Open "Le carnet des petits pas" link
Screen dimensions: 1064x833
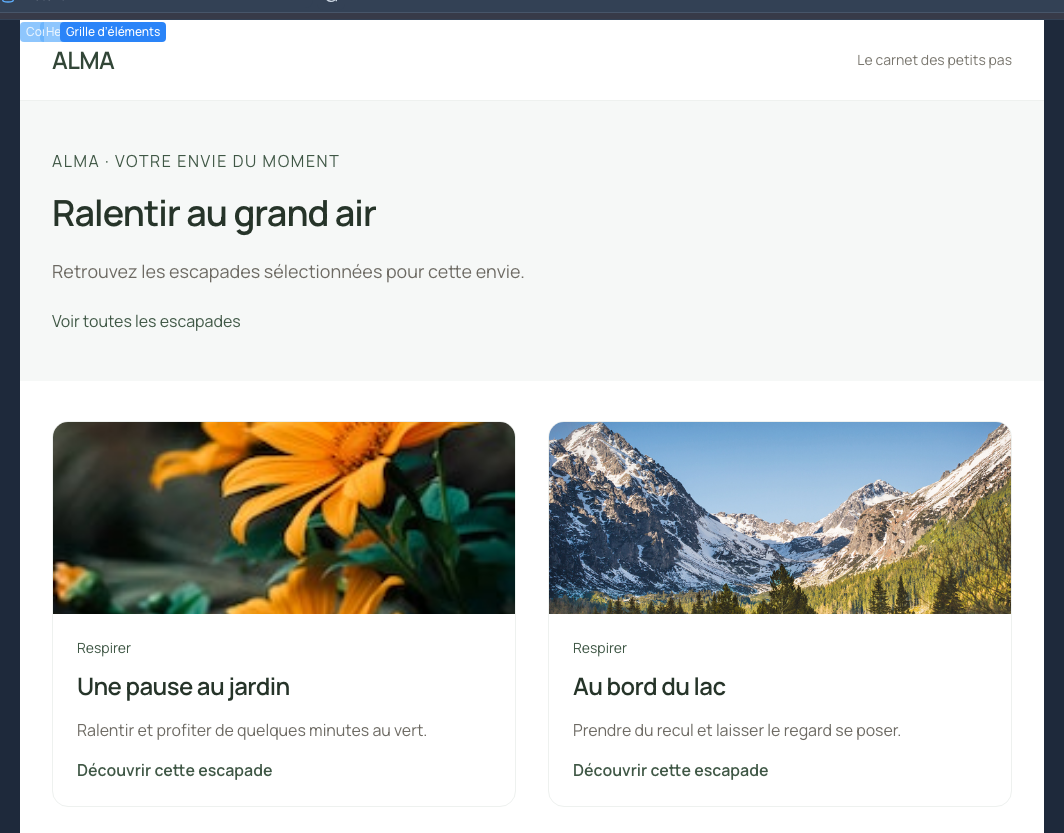pyautogui.click(x=934, y=60)
